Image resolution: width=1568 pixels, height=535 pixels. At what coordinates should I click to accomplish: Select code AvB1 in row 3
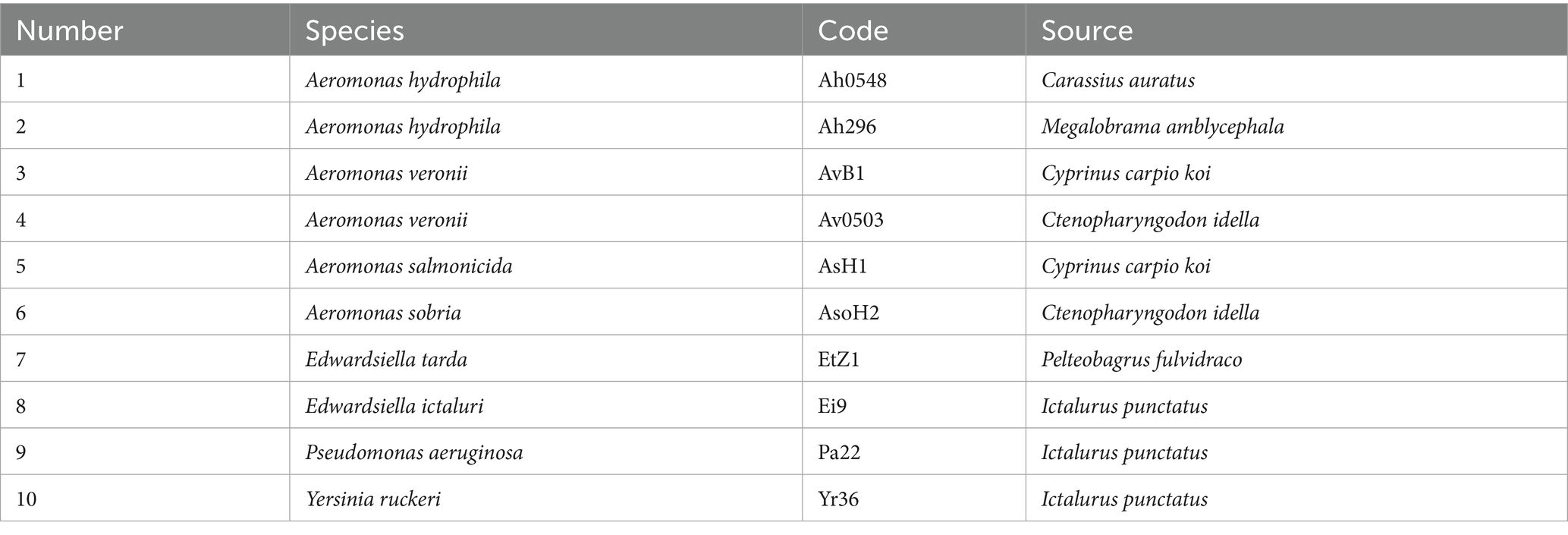coord(914,173)
